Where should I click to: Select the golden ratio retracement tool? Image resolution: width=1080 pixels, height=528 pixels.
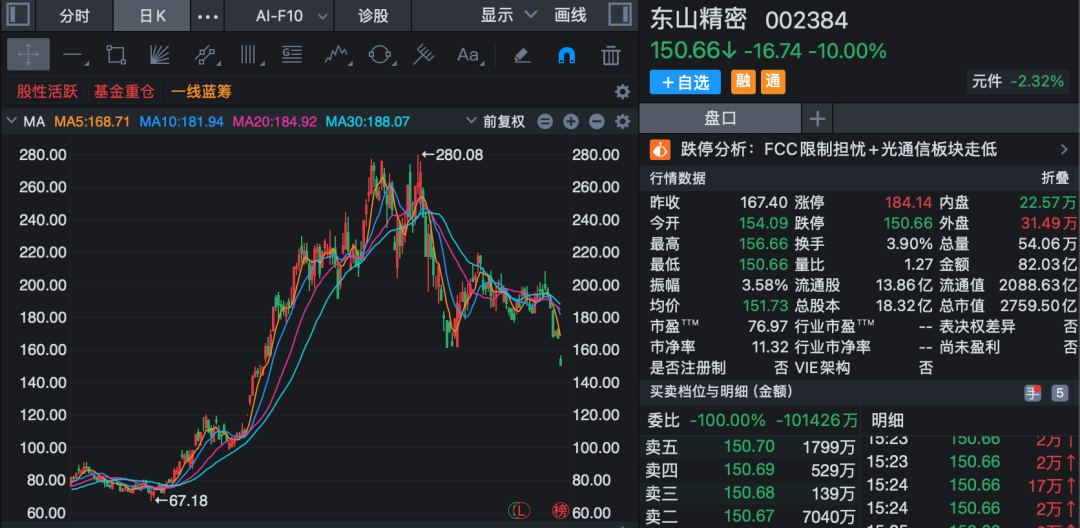[x=293, y=54]
